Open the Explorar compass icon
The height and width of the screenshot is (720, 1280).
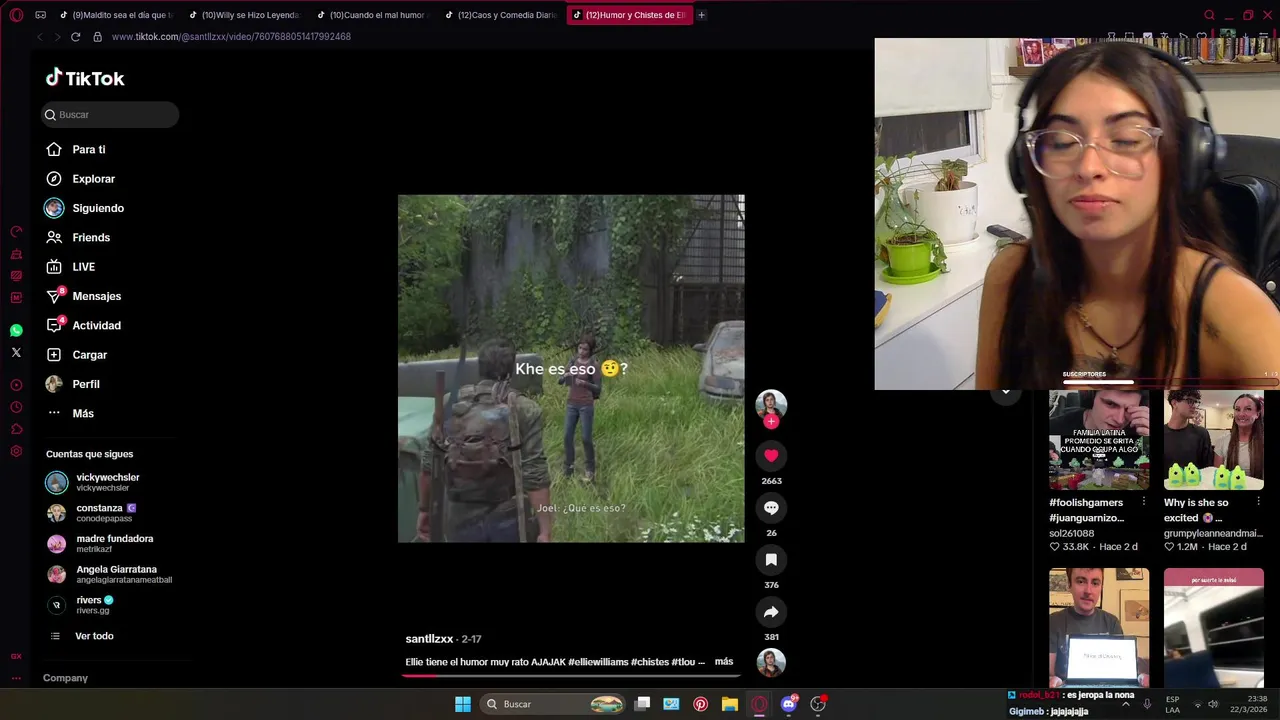(x=54, y=179)
